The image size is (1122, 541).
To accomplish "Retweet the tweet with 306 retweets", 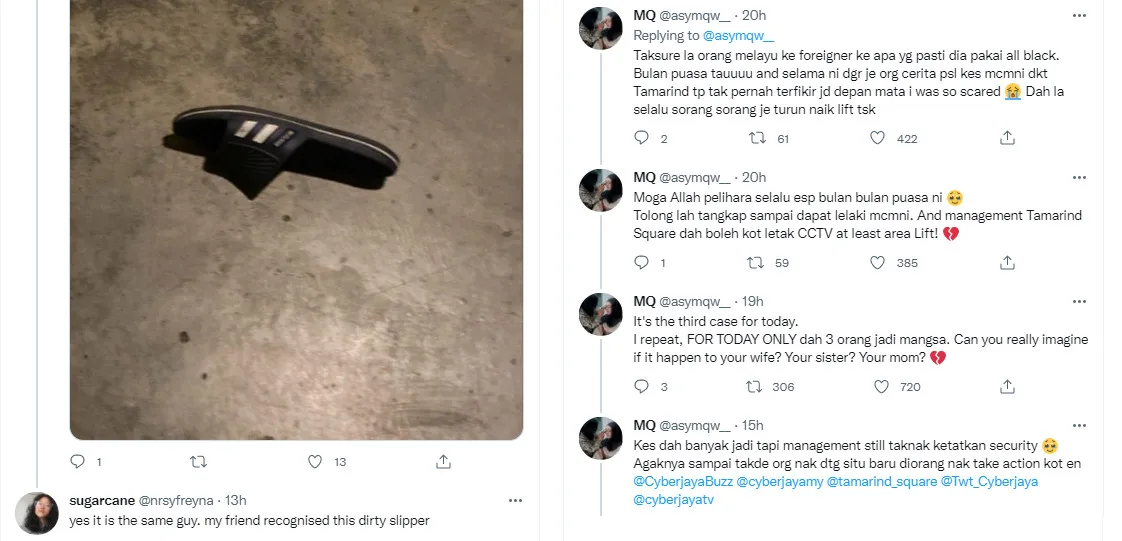I will click(757, 386).
